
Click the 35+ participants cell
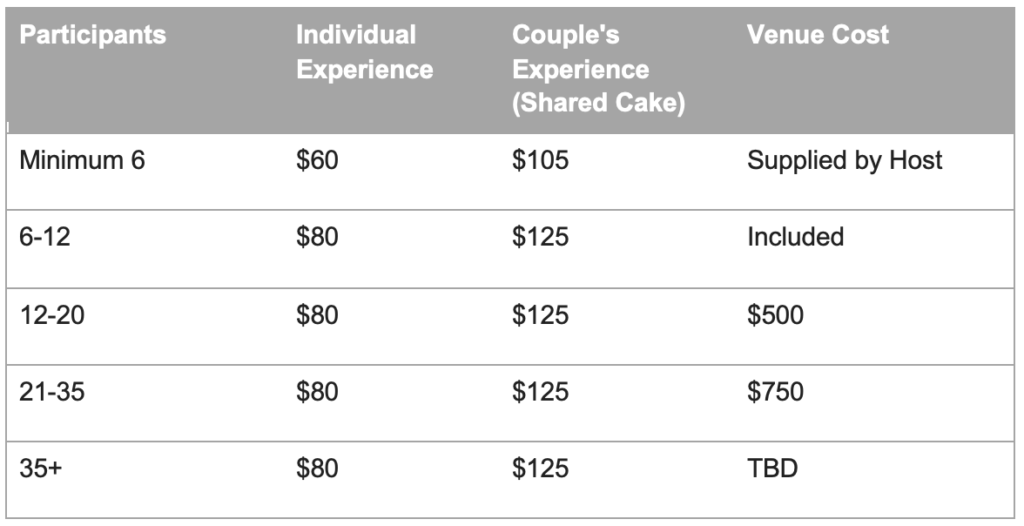pos(40,468)
